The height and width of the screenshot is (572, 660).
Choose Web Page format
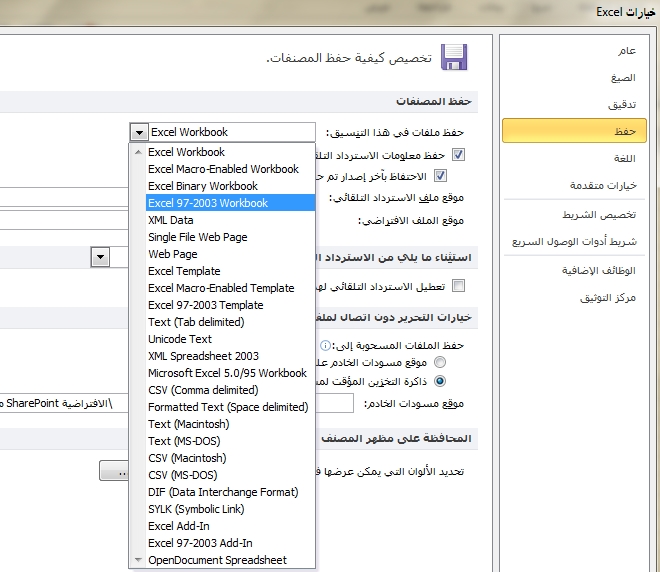(x=230, y=254)
